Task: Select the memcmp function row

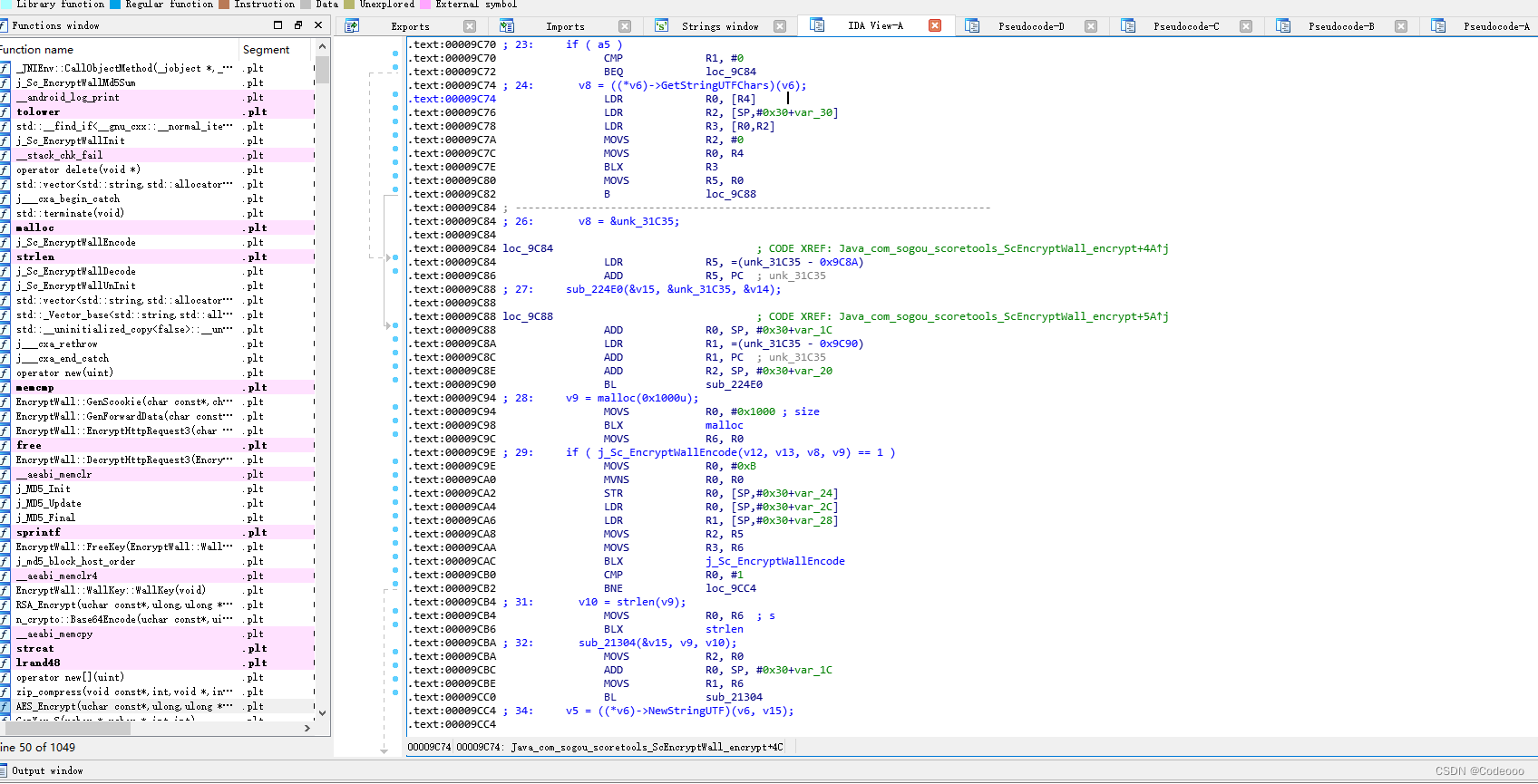Action: pyautogui.click(x=157, y=387)
